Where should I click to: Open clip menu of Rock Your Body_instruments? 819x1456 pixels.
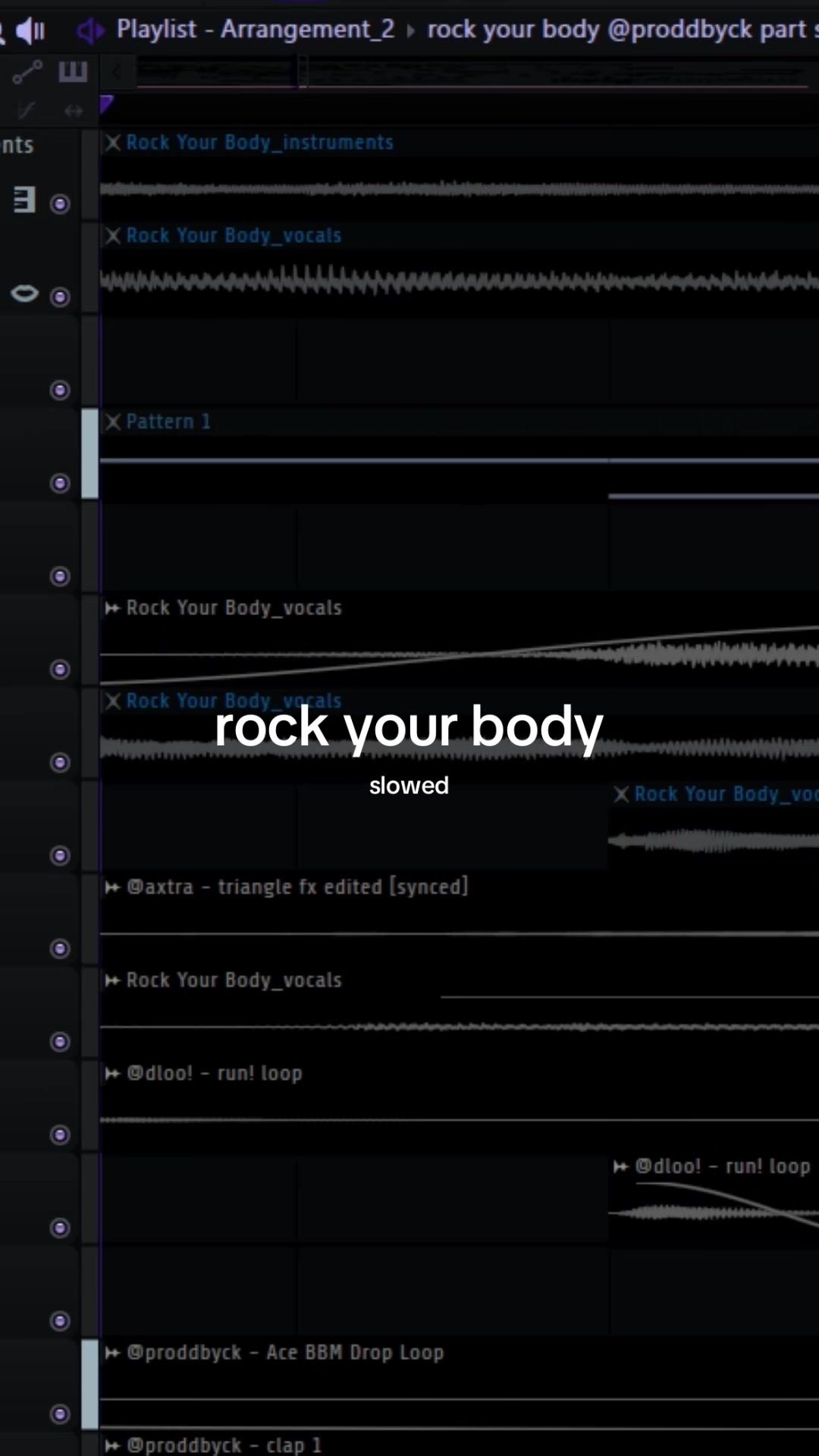click(x=113, y=143)
